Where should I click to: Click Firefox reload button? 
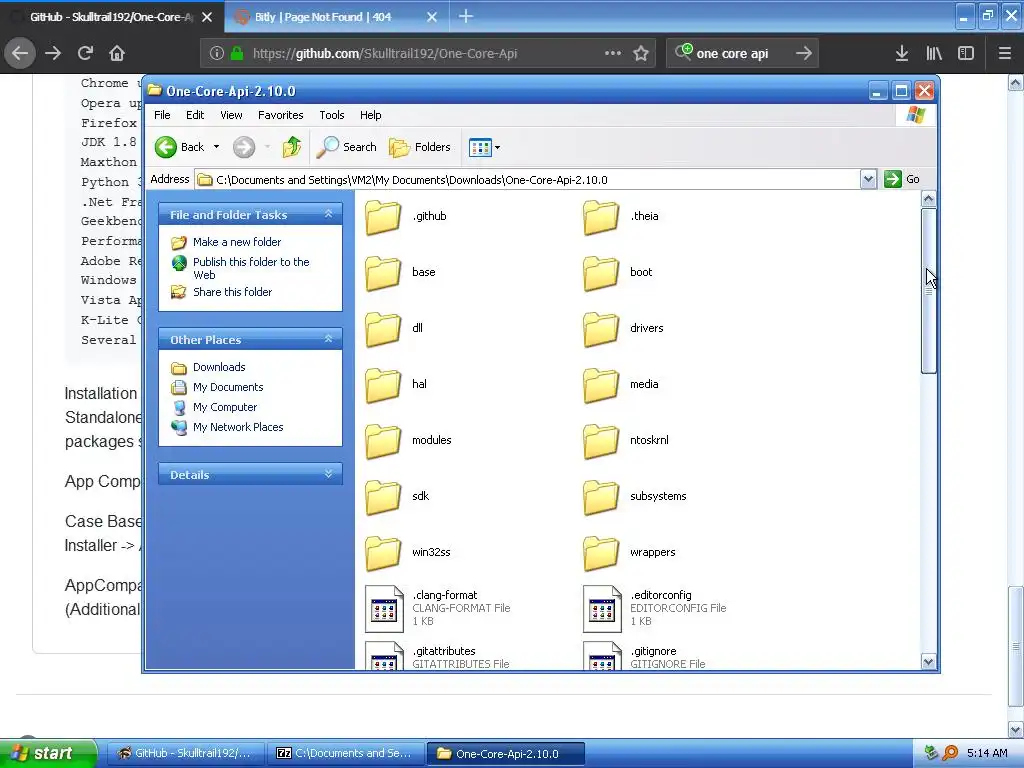pyautogui.click(x=85, y=53)
